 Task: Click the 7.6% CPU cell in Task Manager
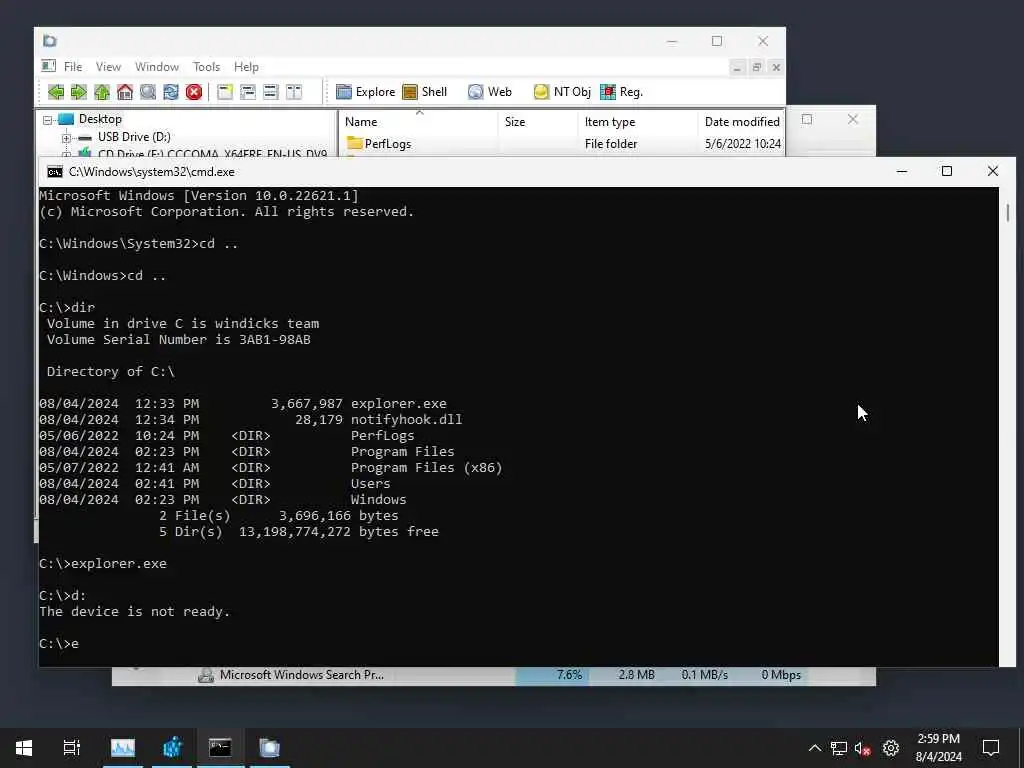[x=552, y=675]
